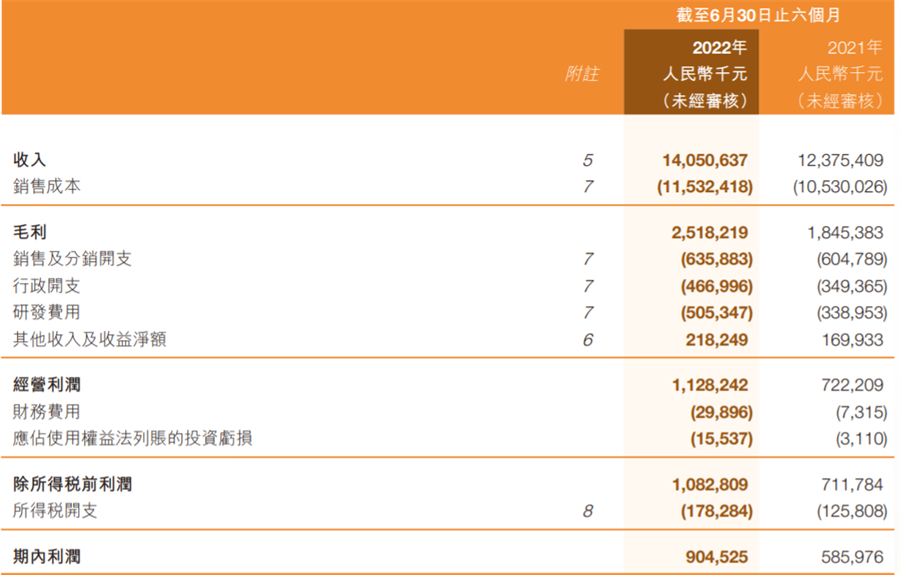Select the 銷售及分銷開支 row label
900x575 pixels.
(x=72, y=258)
